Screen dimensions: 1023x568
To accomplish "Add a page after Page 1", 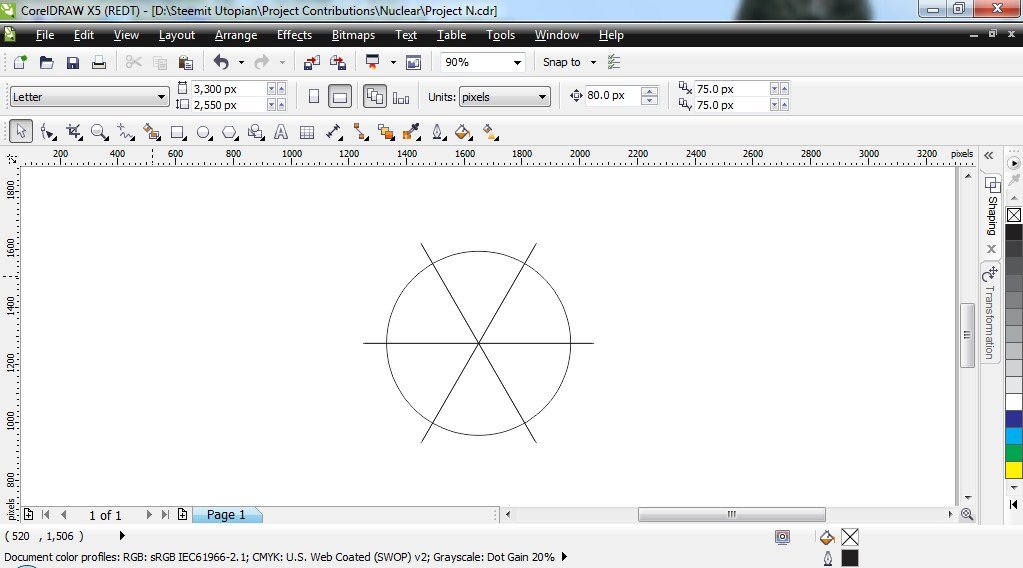I will click(182, 515).
